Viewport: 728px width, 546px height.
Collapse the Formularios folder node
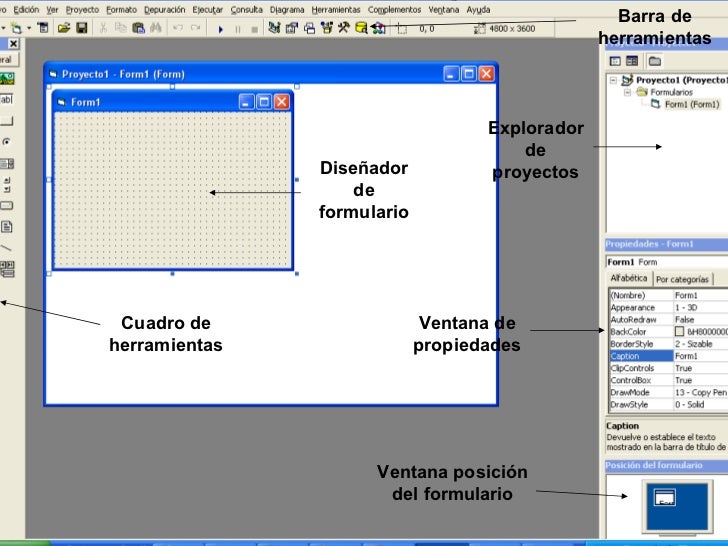[x=627, y=92]
